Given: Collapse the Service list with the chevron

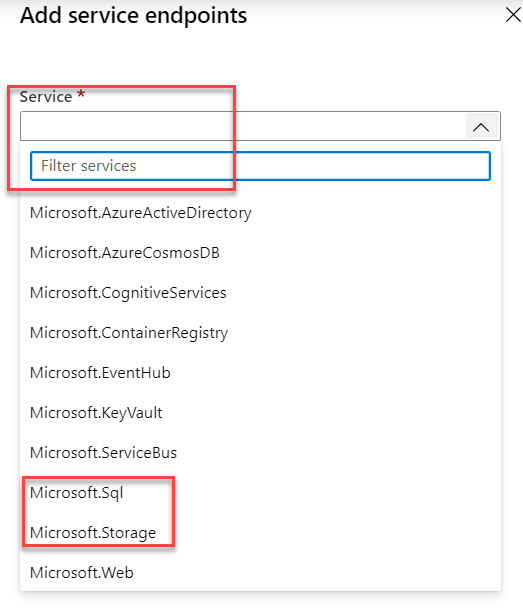Looking at the screenshot, I should 481,127.
